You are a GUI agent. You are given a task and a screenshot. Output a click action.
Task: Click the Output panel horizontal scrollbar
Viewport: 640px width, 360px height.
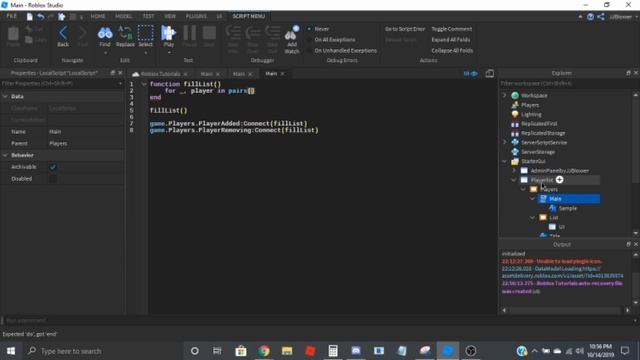coord(565,310)
